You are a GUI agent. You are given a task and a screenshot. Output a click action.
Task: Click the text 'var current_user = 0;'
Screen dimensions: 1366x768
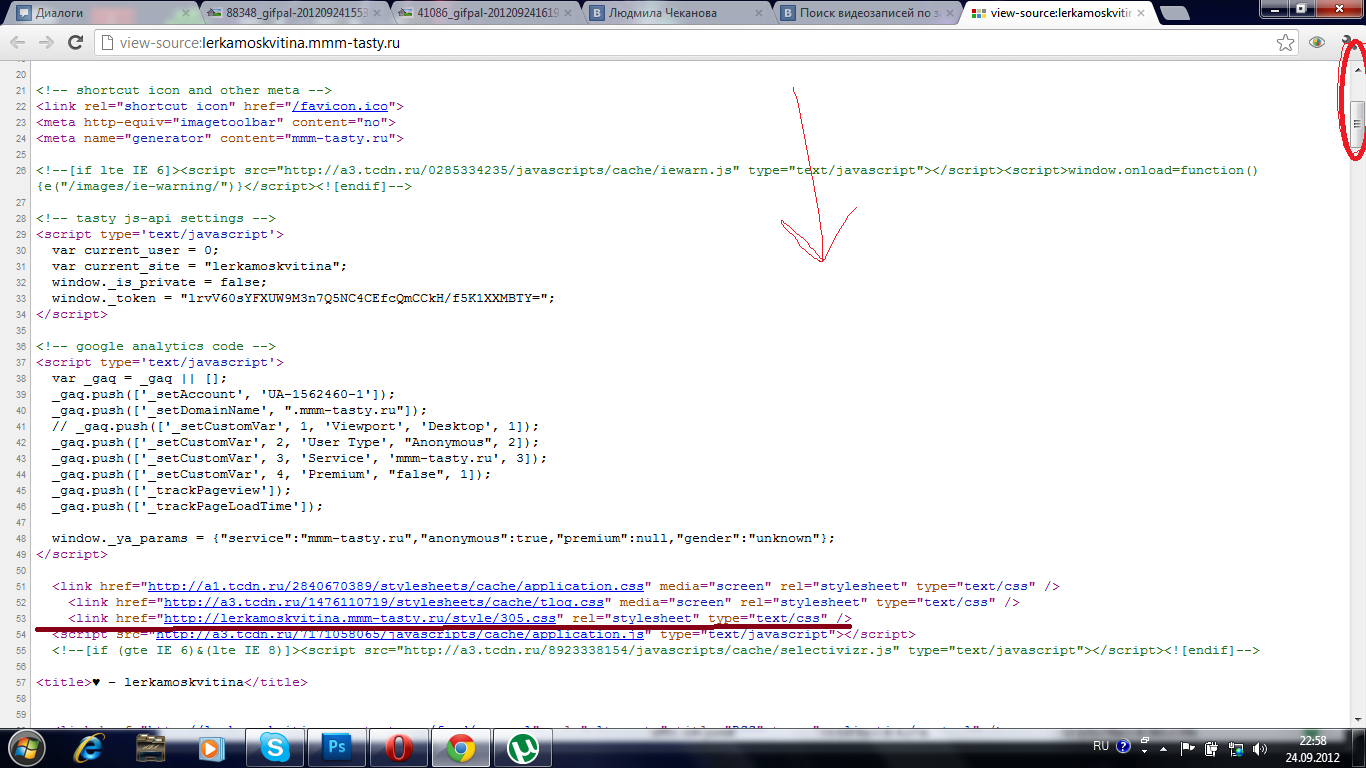[x=136, y=250]
